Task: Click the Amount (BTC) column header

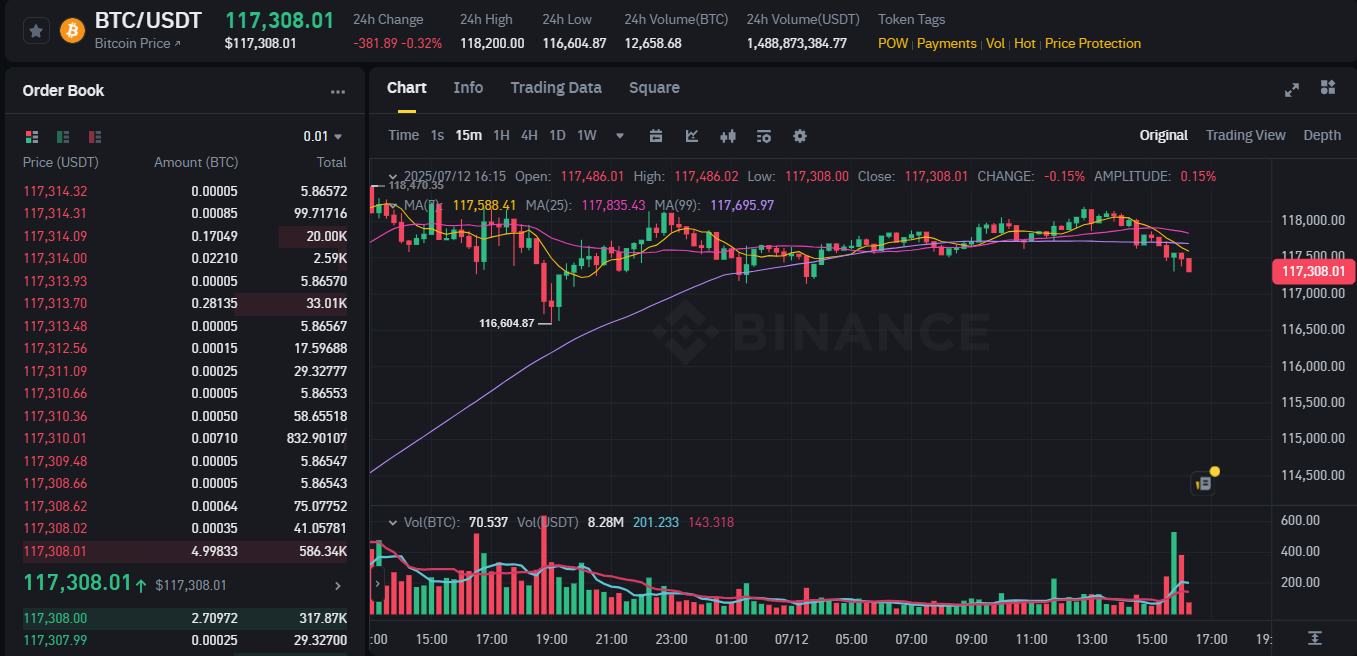Action: pos(196,162)
